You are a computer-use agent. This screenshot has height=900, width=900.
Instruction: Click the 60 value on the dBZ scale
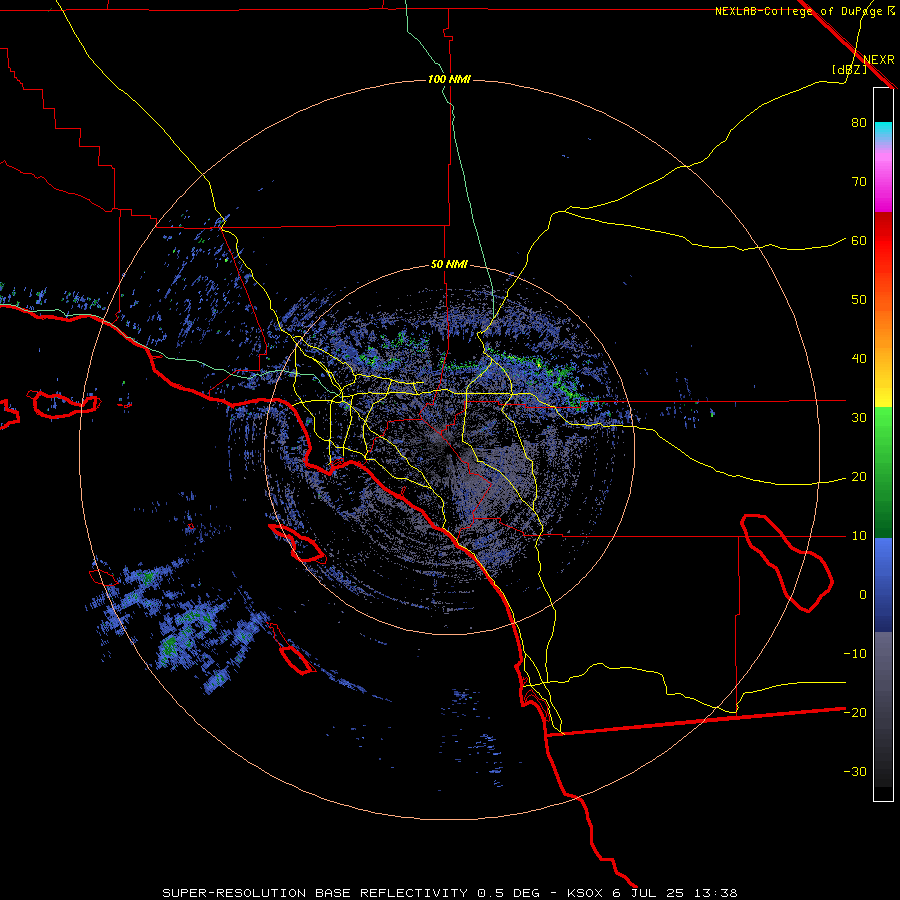pos(859,240)
